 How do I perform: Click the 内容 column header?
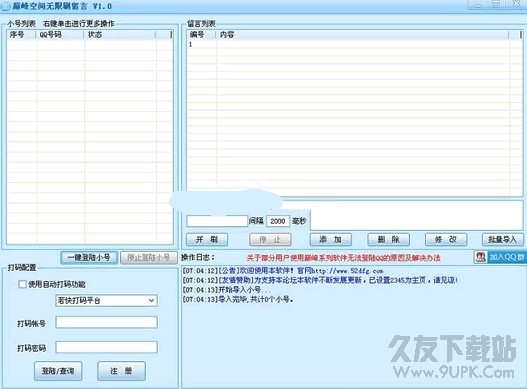pos(362,34)
